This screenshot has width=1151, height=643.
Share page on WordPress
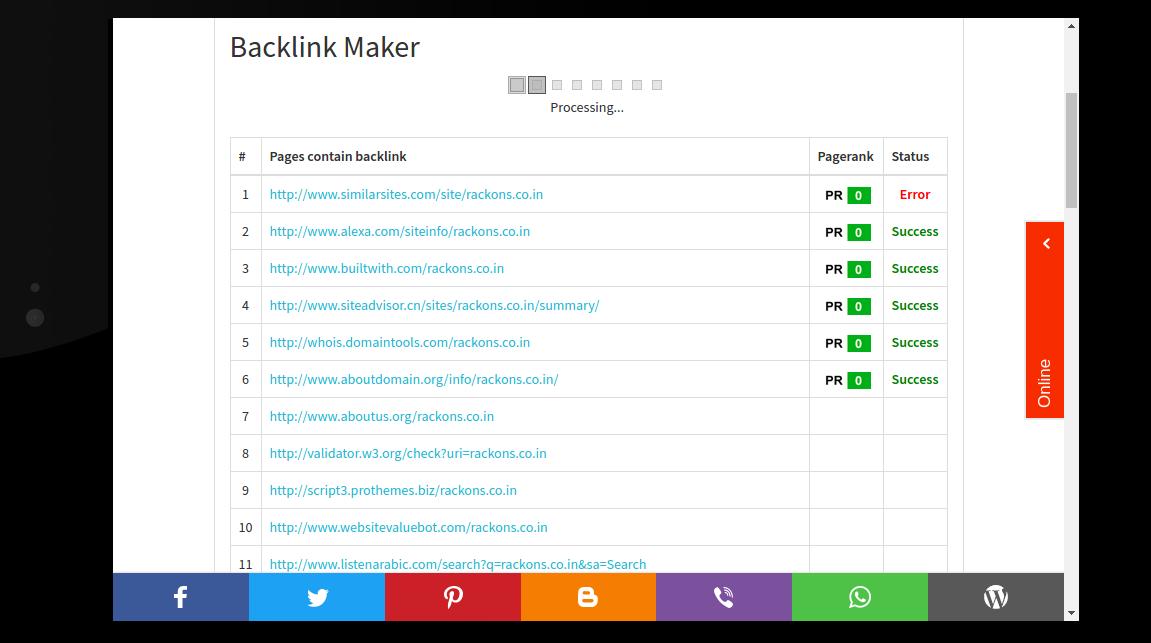[995, 597]
